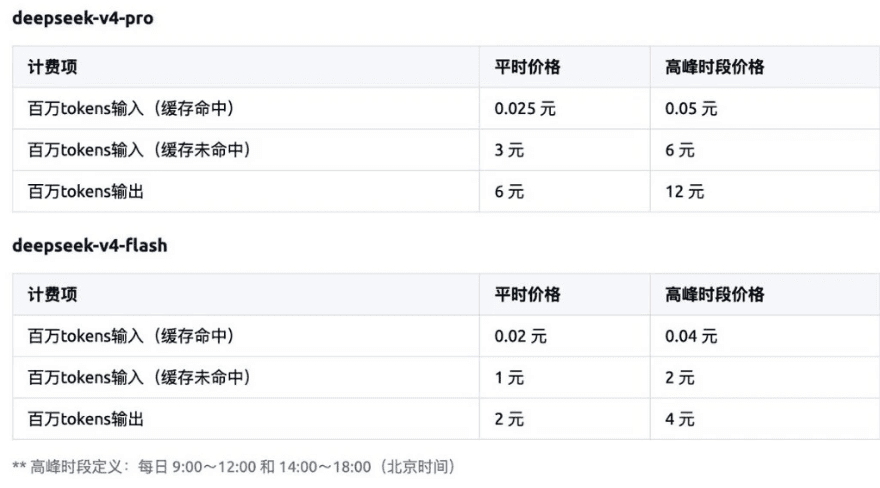Click pro table 缓存未命中 row label

(139, 150)
